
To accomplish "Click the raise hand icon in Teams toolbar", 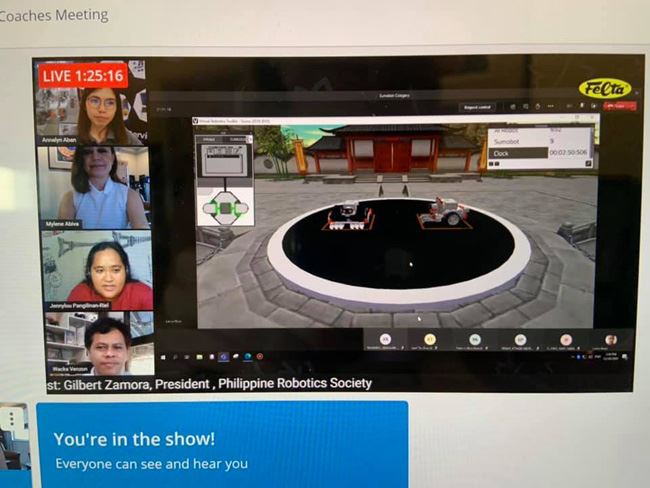I will click(538, 107).
